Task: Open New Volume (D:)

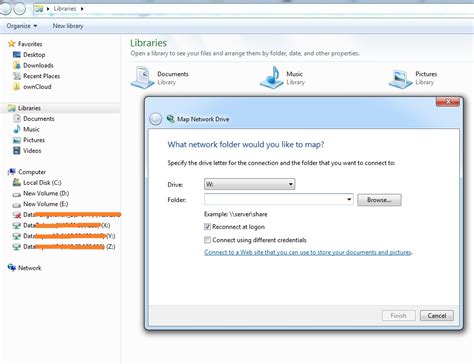Action: (46, 193)
